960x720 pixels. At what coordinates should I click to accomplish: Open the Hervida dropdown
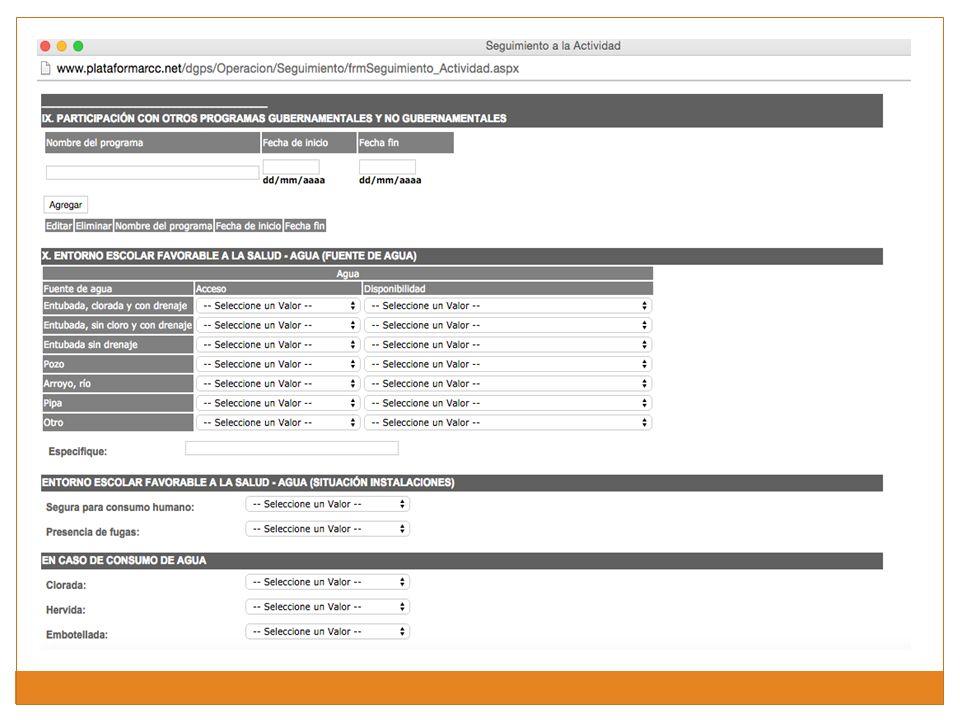point(328,607)
